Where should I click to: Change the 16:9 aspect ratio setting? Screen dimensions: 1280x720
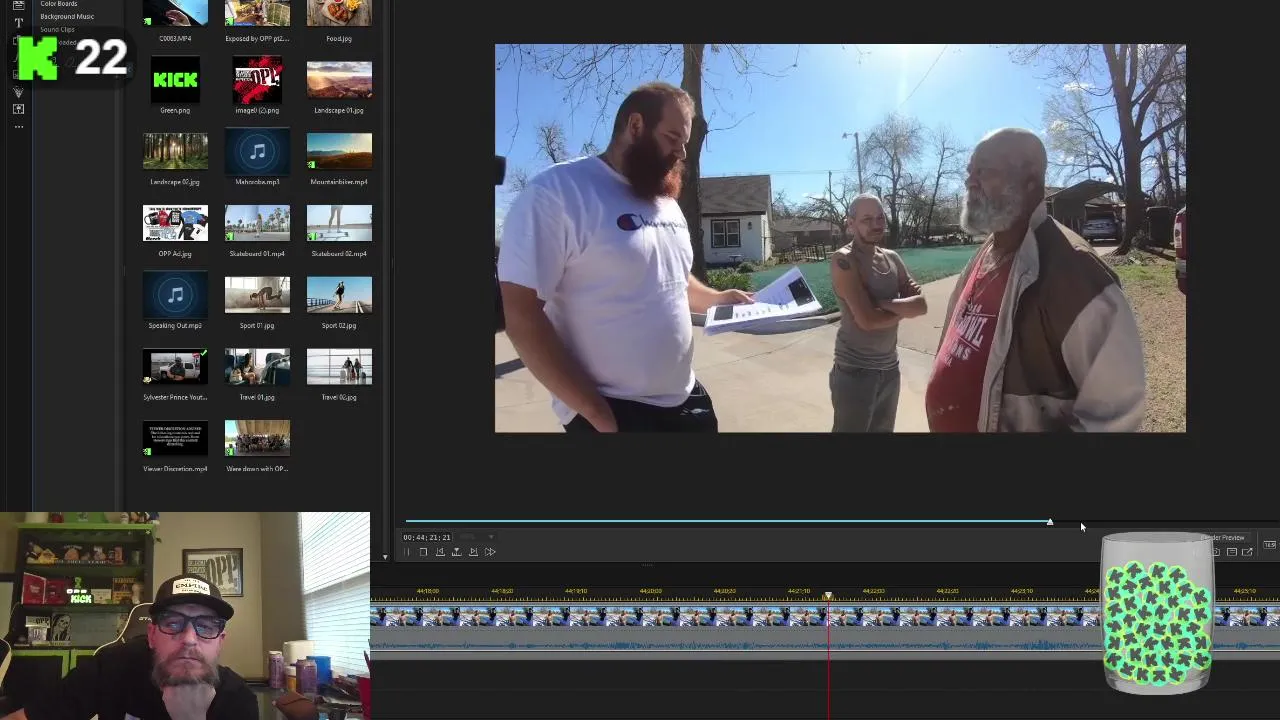1270,545
